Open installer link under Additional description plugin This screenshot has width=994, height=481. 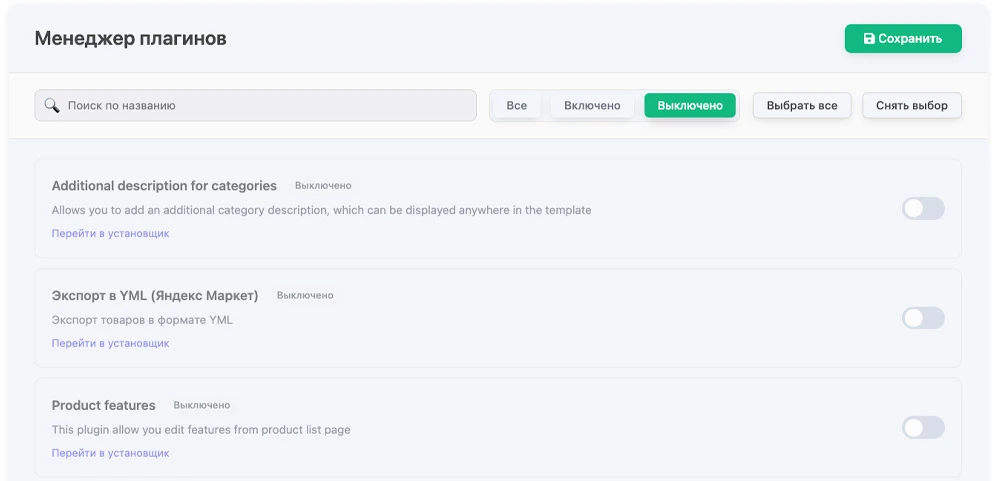(x=110, y=233)
